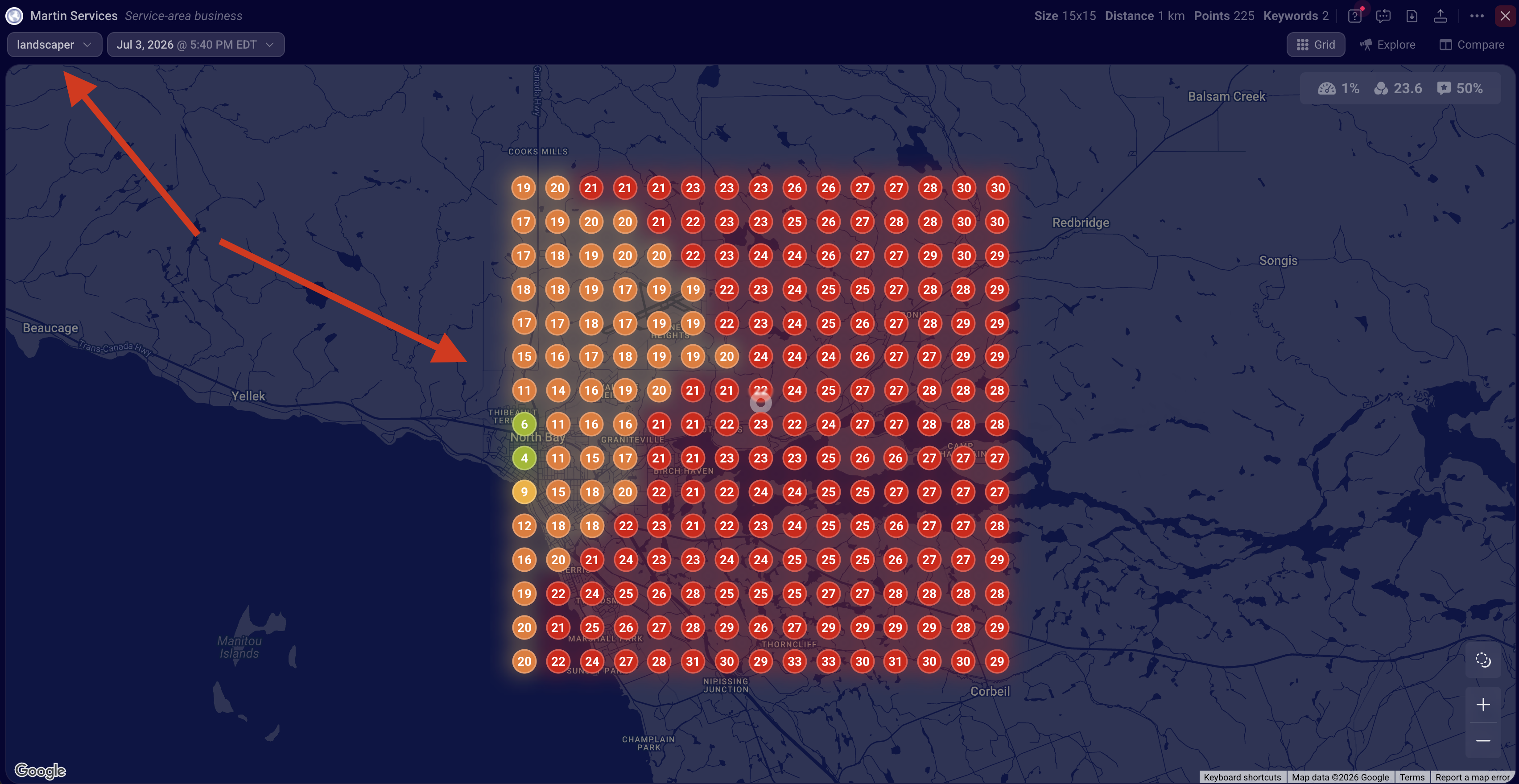Click the 50% review score value
1519x784 pixels.
coord(1469,88)
